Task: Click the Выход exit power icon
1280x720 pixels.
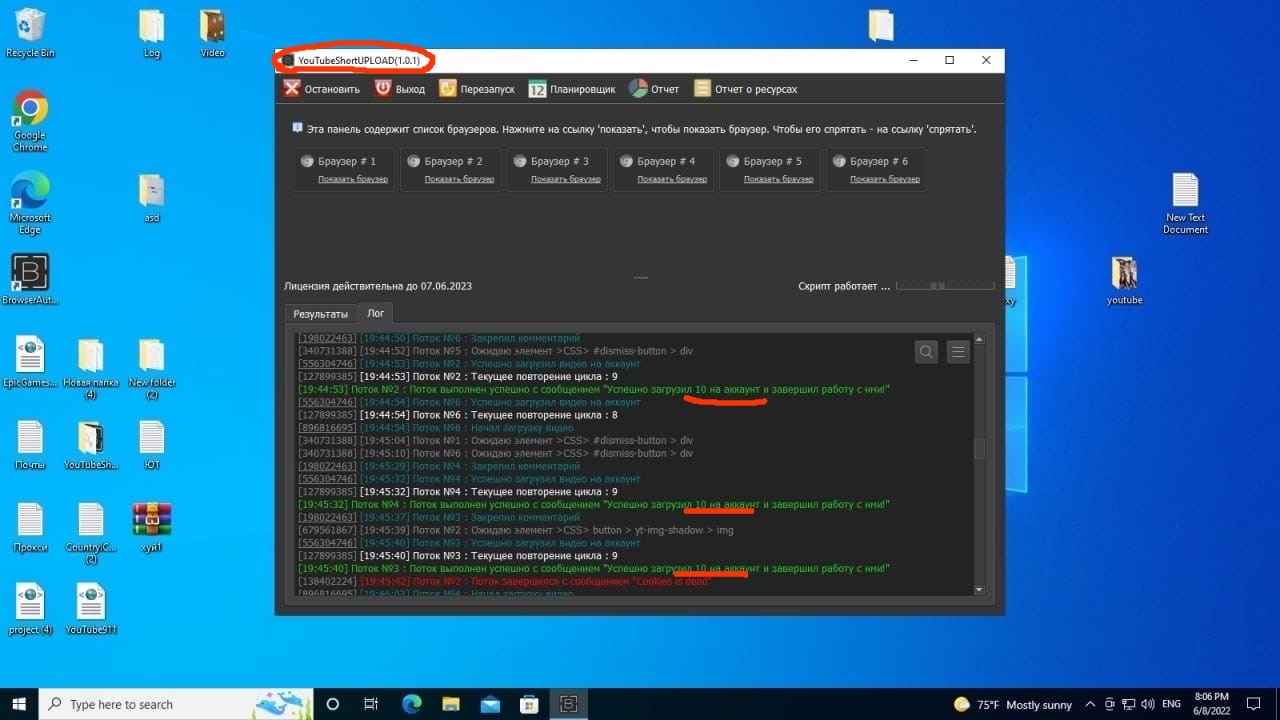Action: [x=383, y=88]
